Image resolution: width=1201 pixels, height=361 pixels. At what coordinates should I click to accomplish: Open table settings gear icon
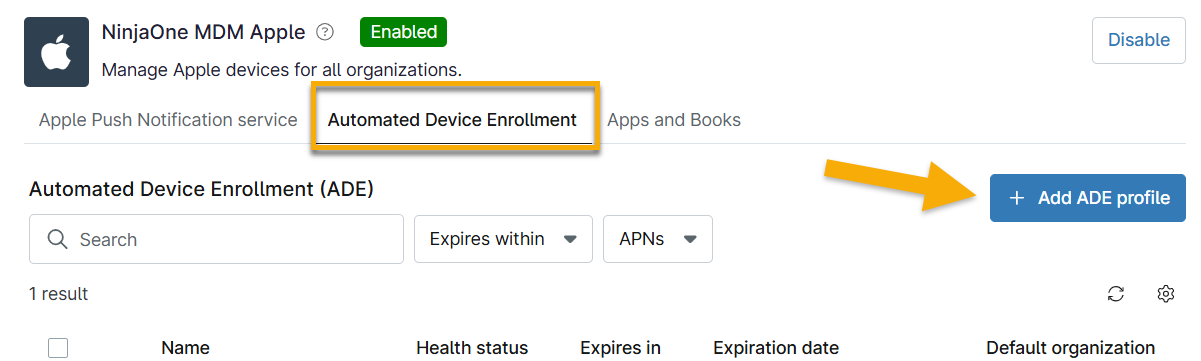[1165, 294]
